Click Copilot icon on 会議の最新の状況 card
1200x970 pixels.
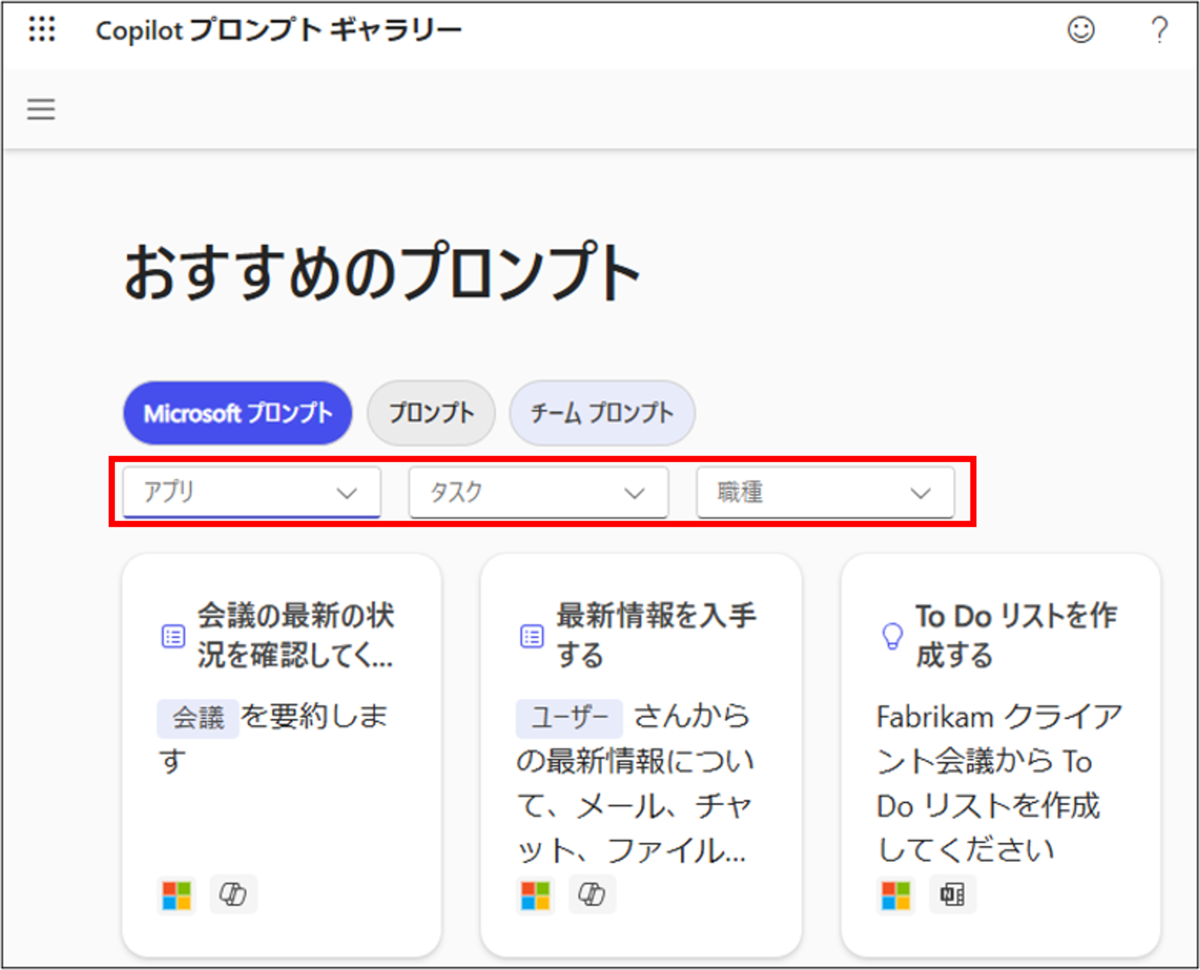pyautogui.click(x=234, y=895)
